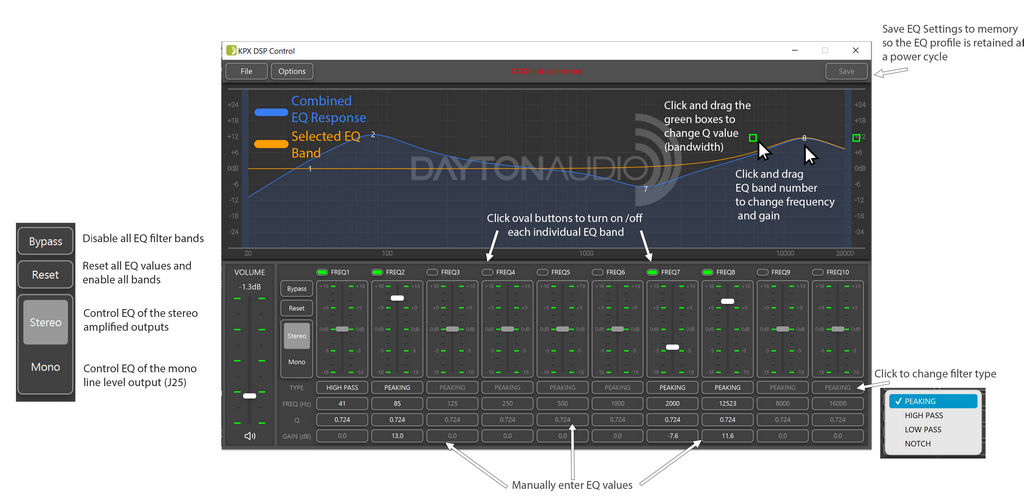Viewport: 1024px width, 499px height.
Task: Click Save to store EQ settings
Action: (846, 71)
